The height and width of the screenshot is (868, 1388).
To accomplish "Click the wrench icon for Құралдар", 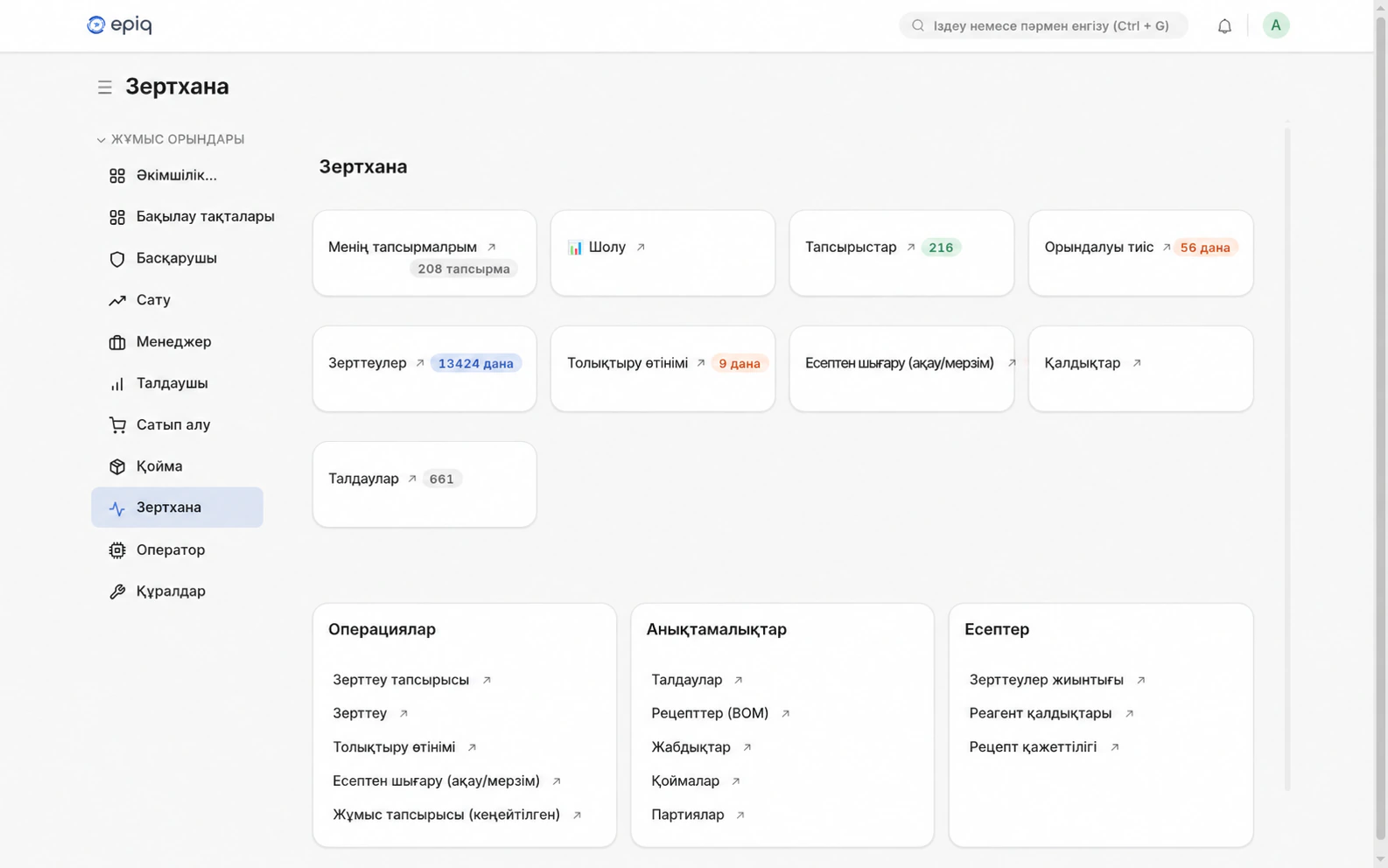I will 117,591.
